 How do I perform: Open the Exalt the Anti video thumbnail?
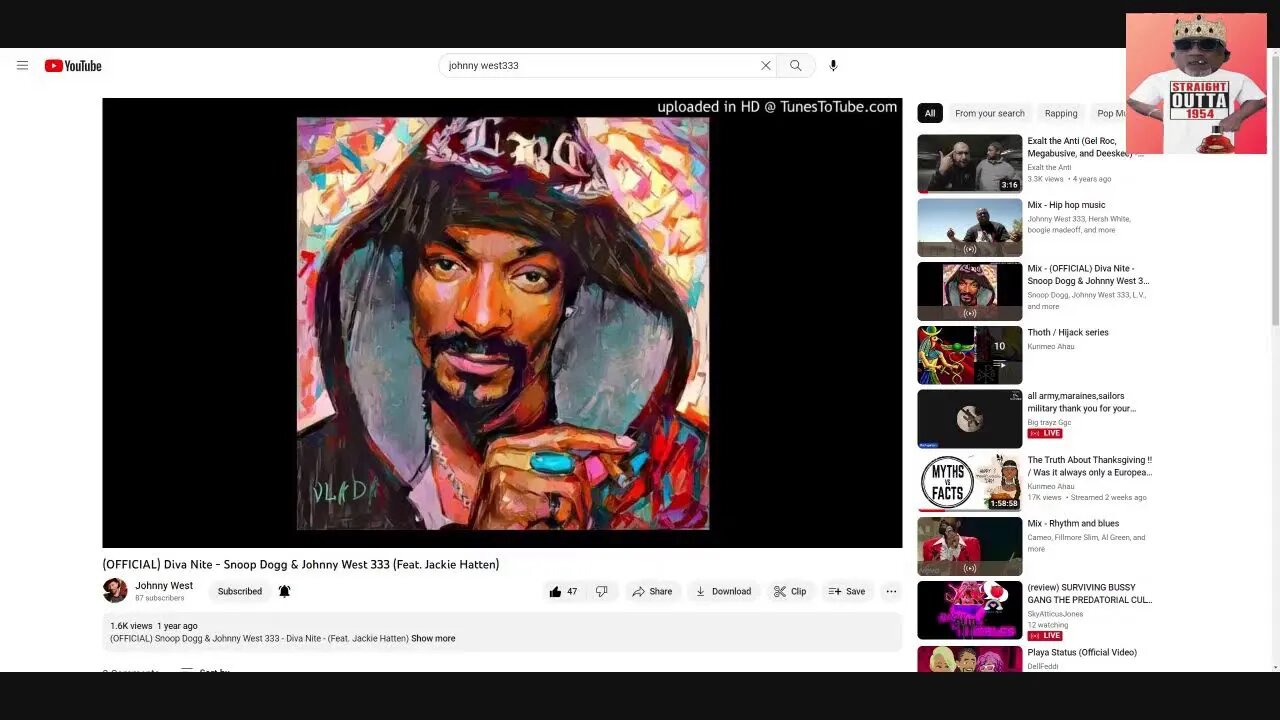click(x=970, y=163)
